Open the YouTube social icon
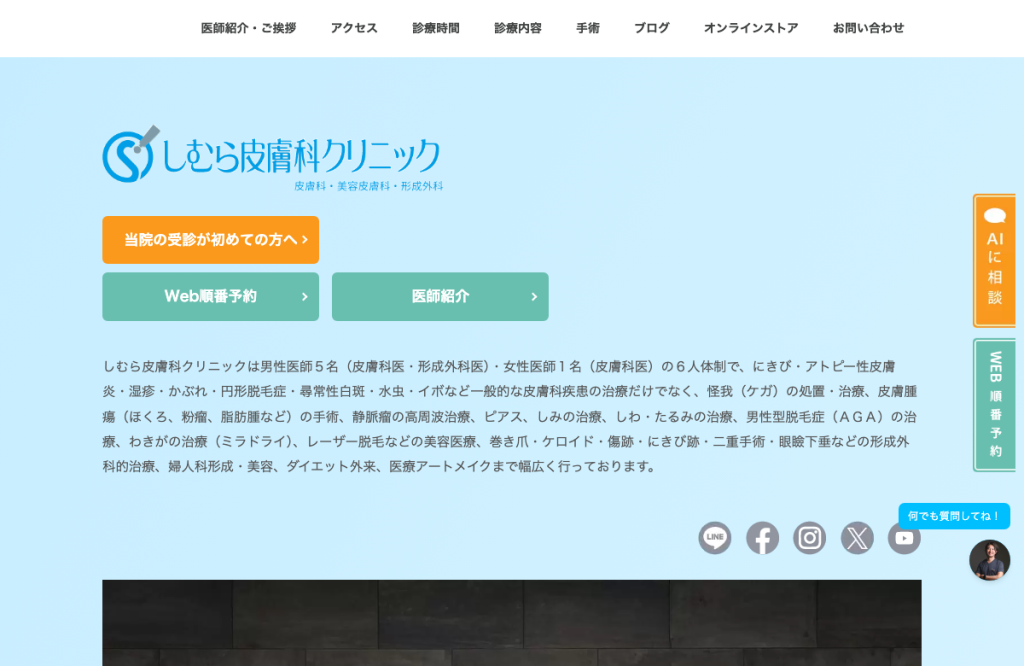 click(904, 538)
